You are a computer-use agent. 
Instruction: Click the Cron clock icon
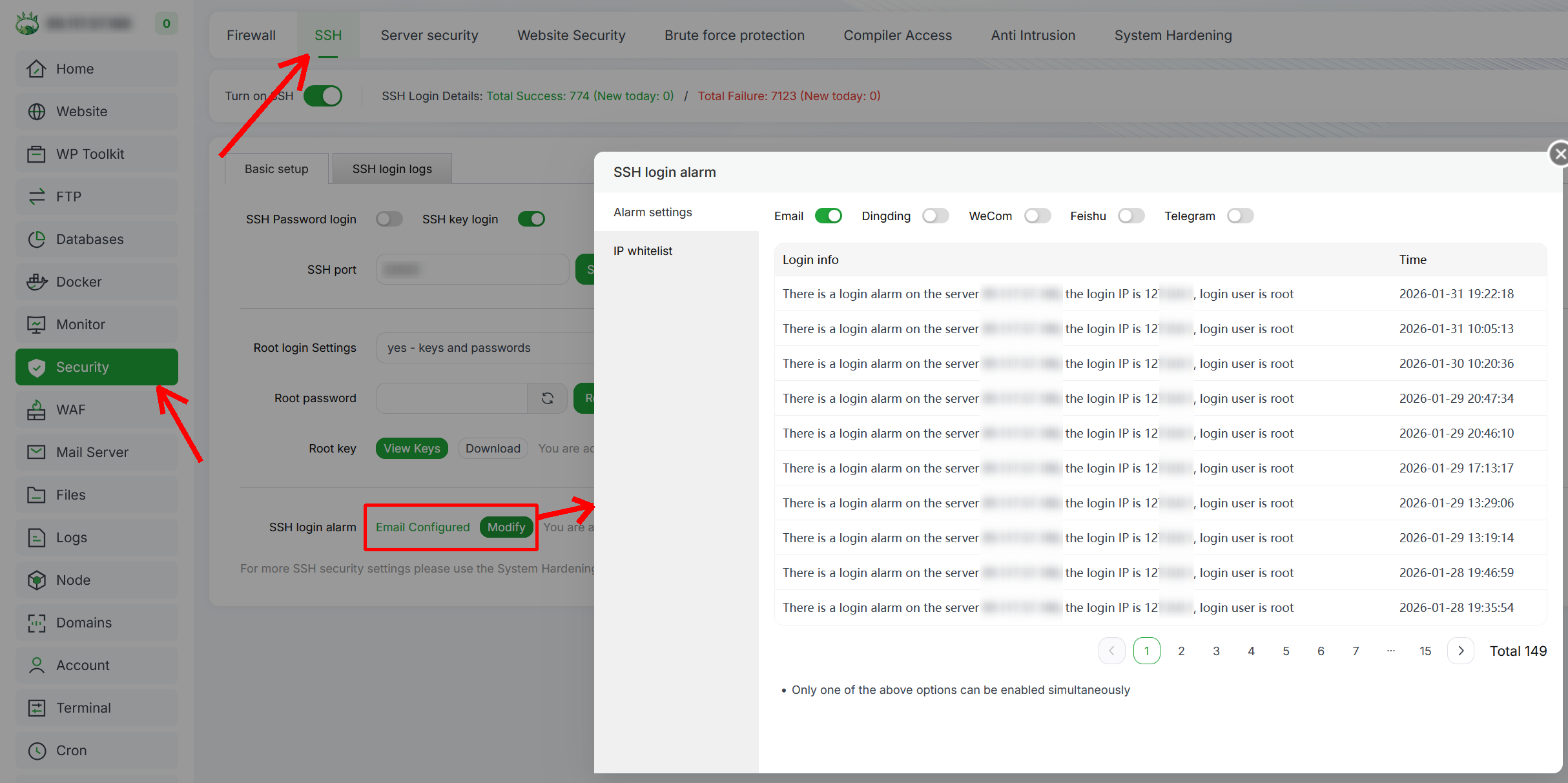pos(37,751)
